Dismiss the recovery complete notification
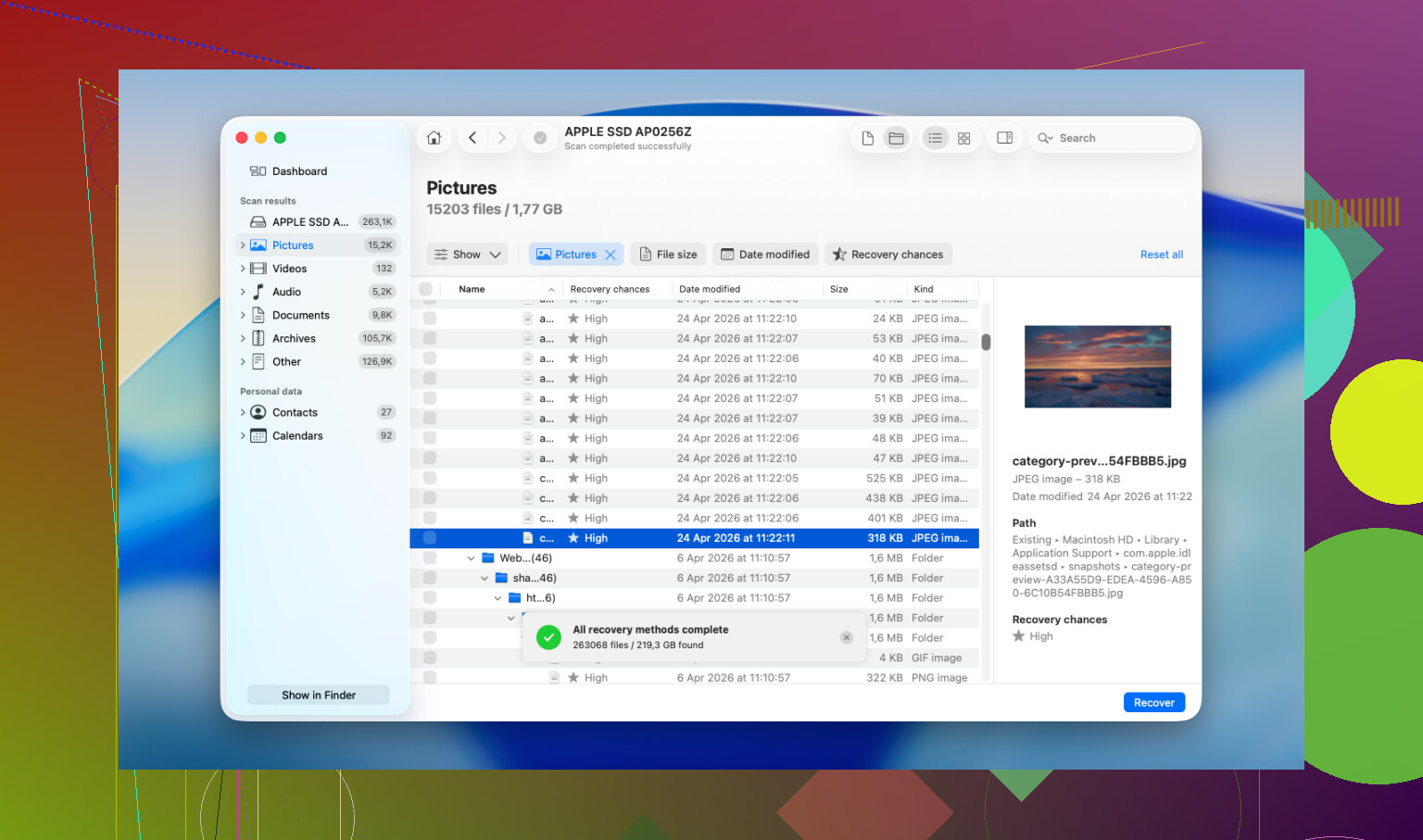This screenshot has width=1423, height=840. [x=846, y=637]
